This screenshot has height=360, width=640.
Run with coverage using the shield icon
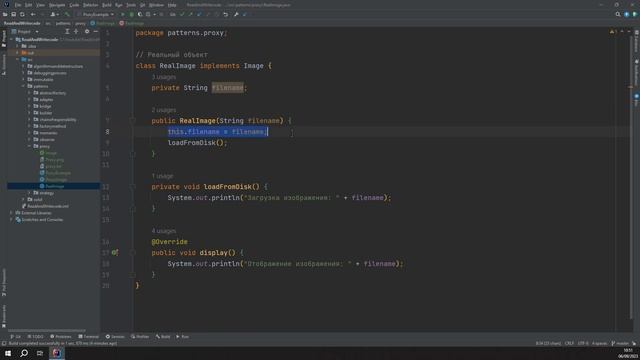coord(140,14)
